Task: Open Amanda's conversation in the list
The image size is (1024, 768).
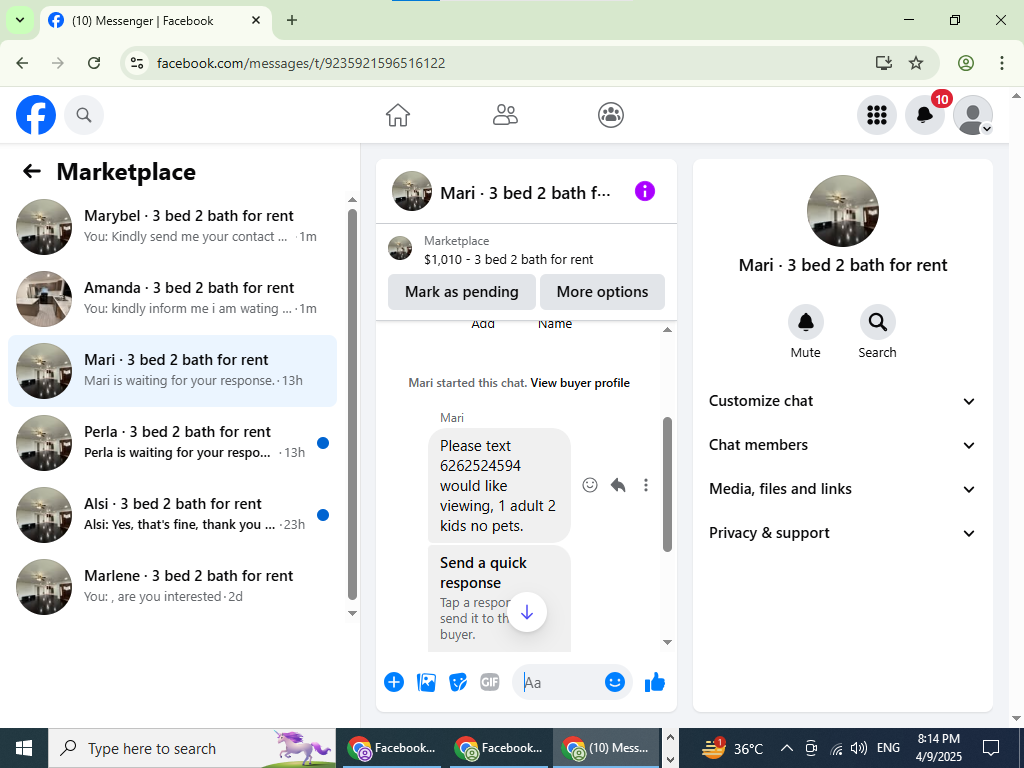Action: click(x=172, y=298)
